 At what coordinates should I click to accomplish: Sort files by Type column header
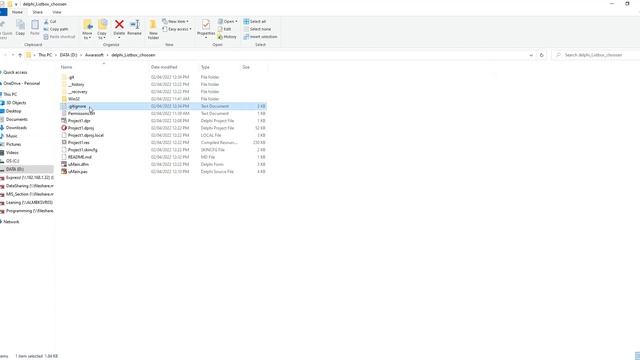(x=205, y=67)
